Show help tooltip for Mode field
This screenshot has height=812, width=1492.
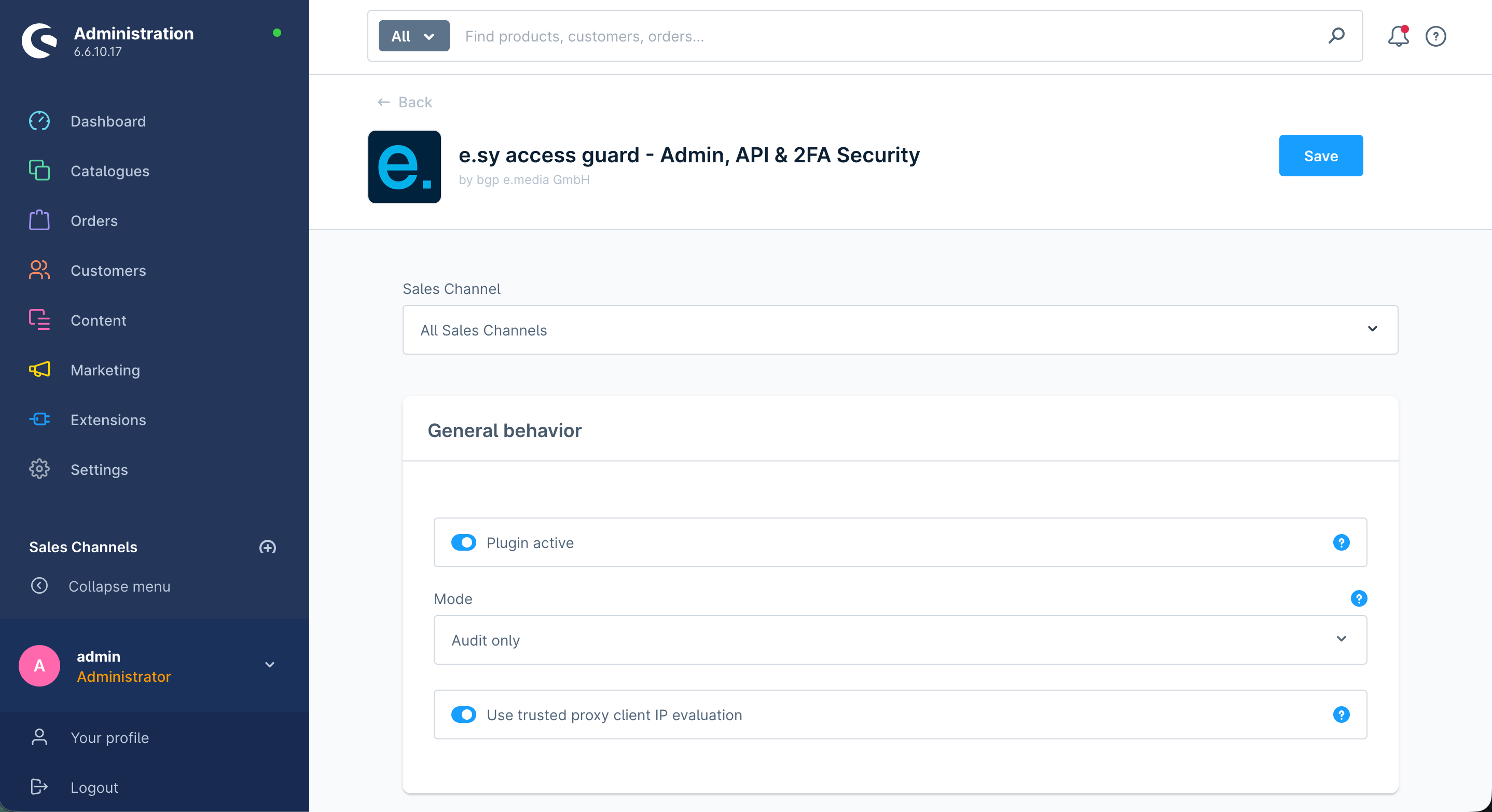point(1358,598)
